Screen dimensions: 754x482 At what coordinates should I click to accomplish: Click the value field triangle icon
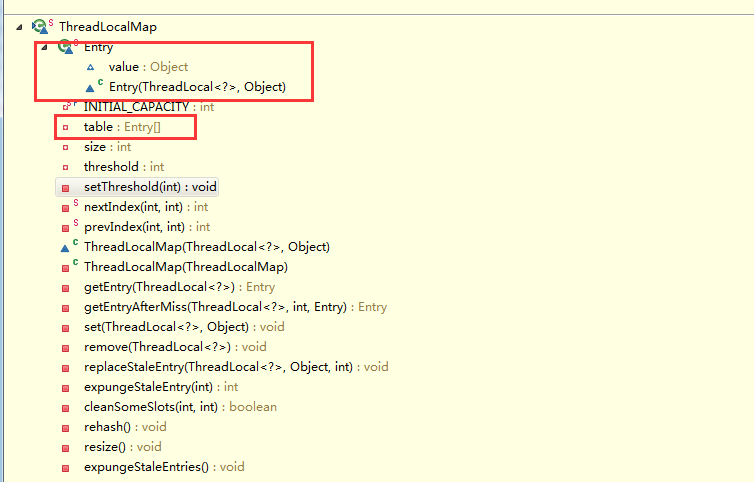(90, 67)
